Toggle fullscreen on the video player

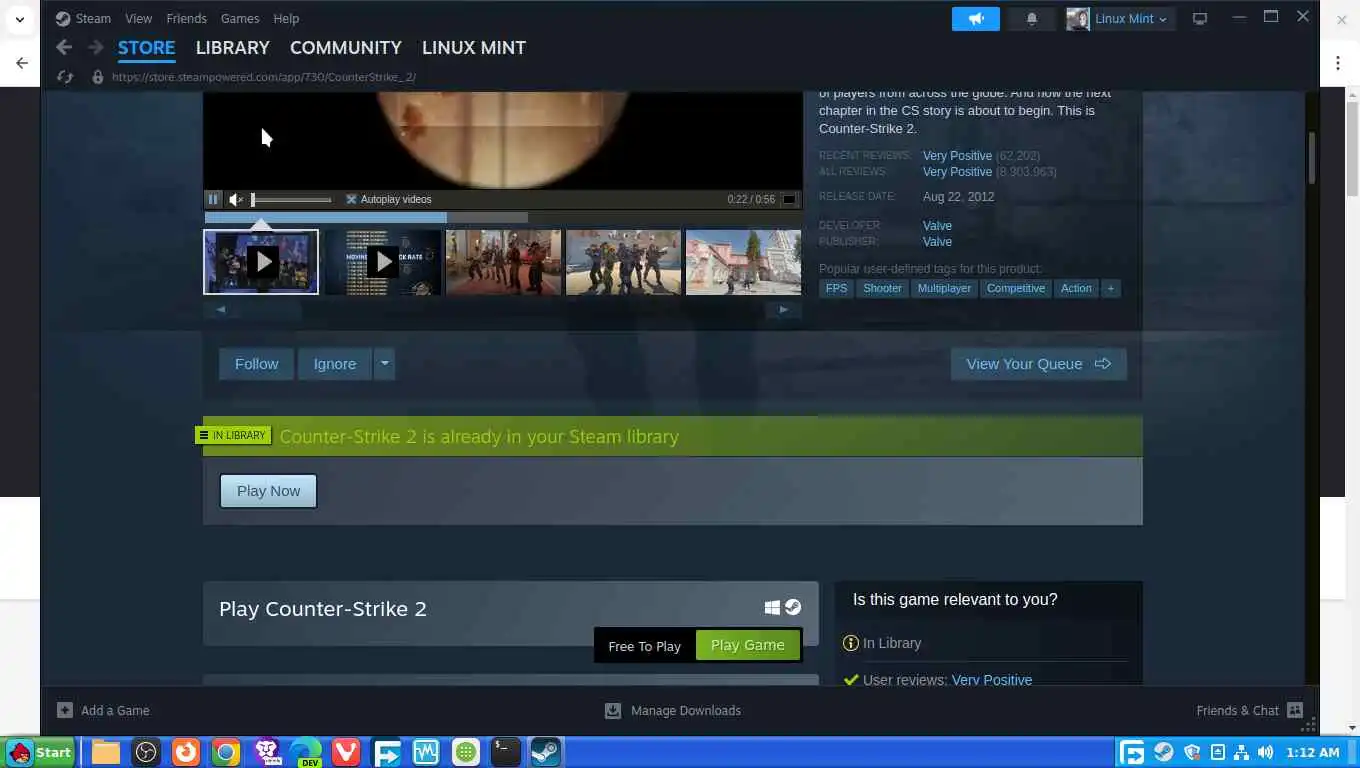tap(789, 199)
